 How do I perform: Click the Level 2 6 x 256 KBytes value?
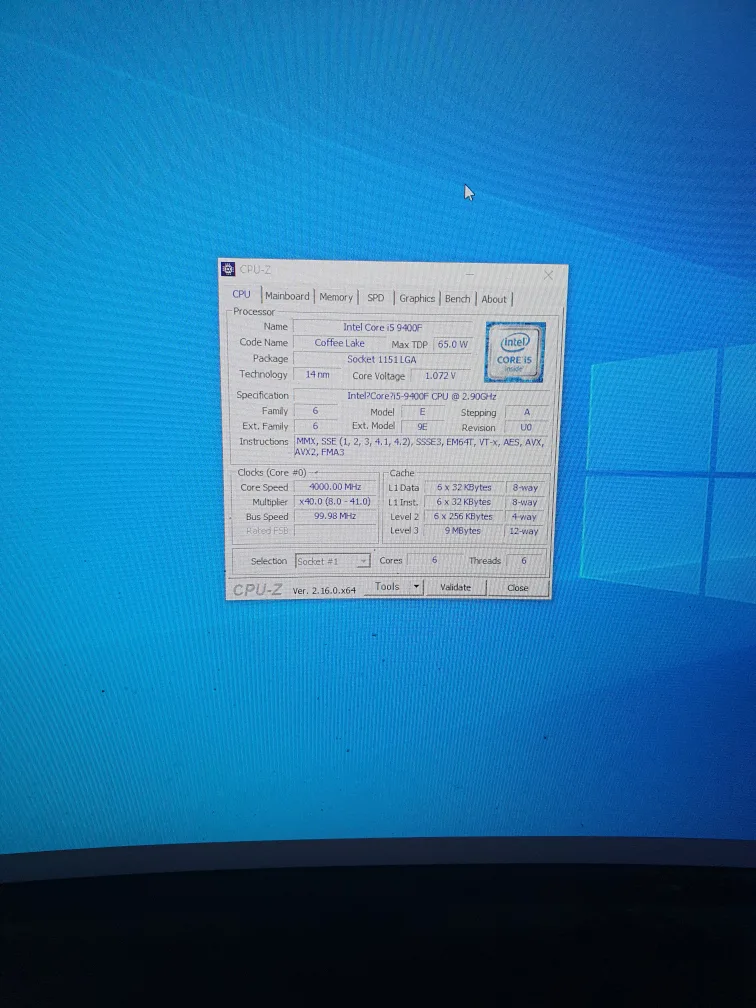(x=463, y=516)
